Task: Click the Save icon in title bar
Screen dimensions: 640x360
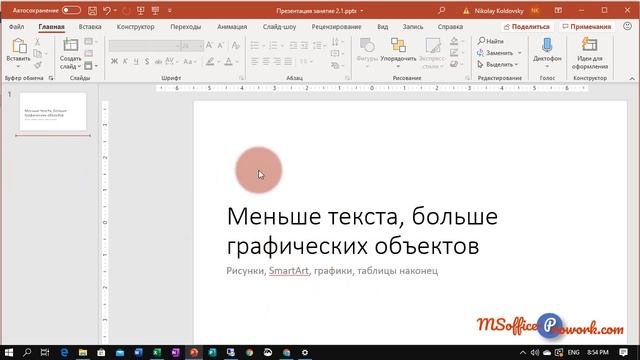Action: [93, 11]
